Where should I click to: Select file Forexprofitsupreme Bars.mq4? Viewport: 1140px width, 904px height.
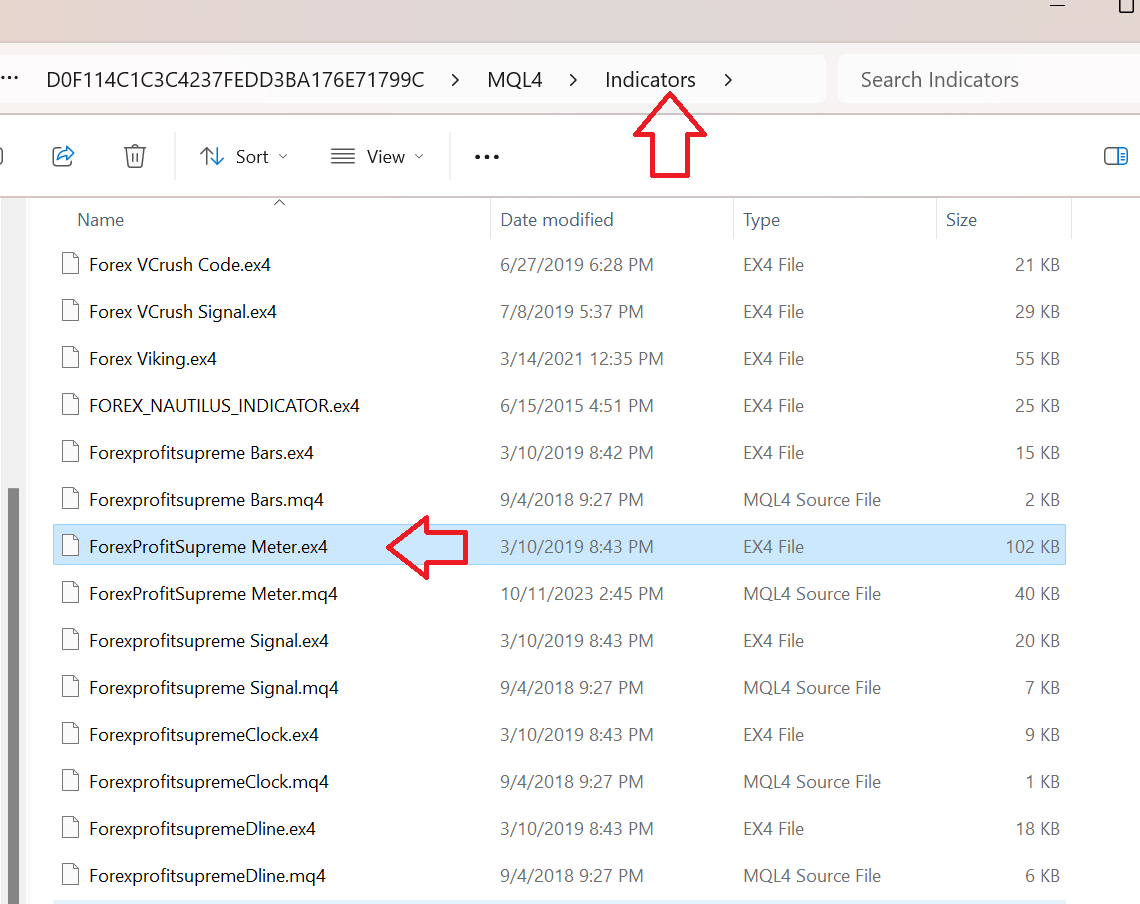click(x=559, y=500)
